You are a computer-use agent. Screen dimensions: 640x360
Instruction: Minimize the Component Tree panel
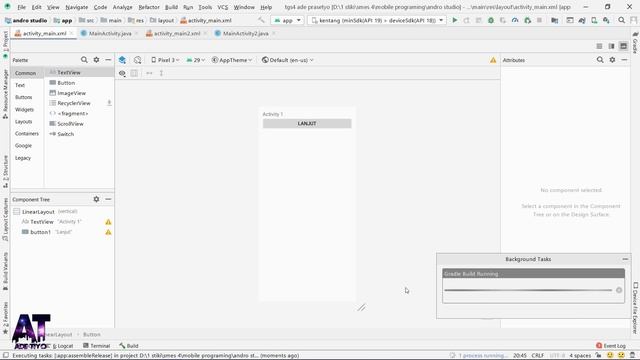(108, 199)
